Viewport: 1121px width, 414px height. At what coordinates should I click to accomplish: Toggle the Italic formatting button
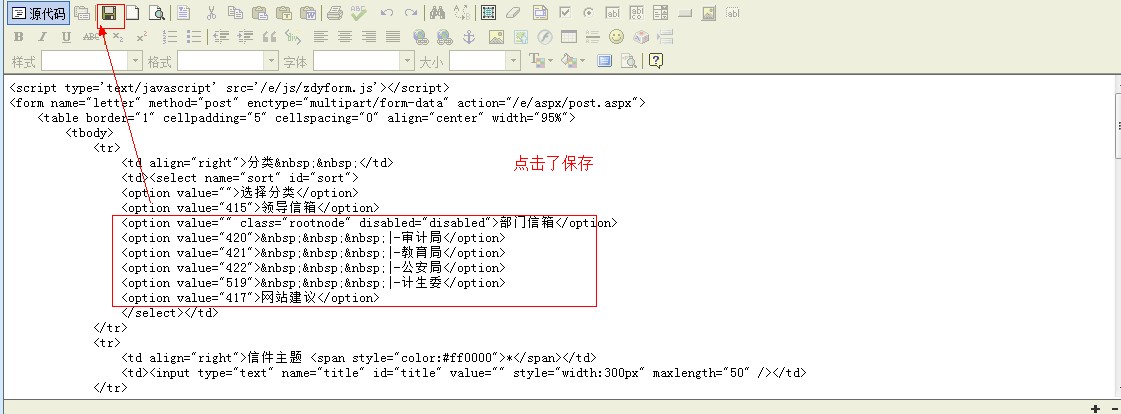pyautogui.click(x=43, y=37)
